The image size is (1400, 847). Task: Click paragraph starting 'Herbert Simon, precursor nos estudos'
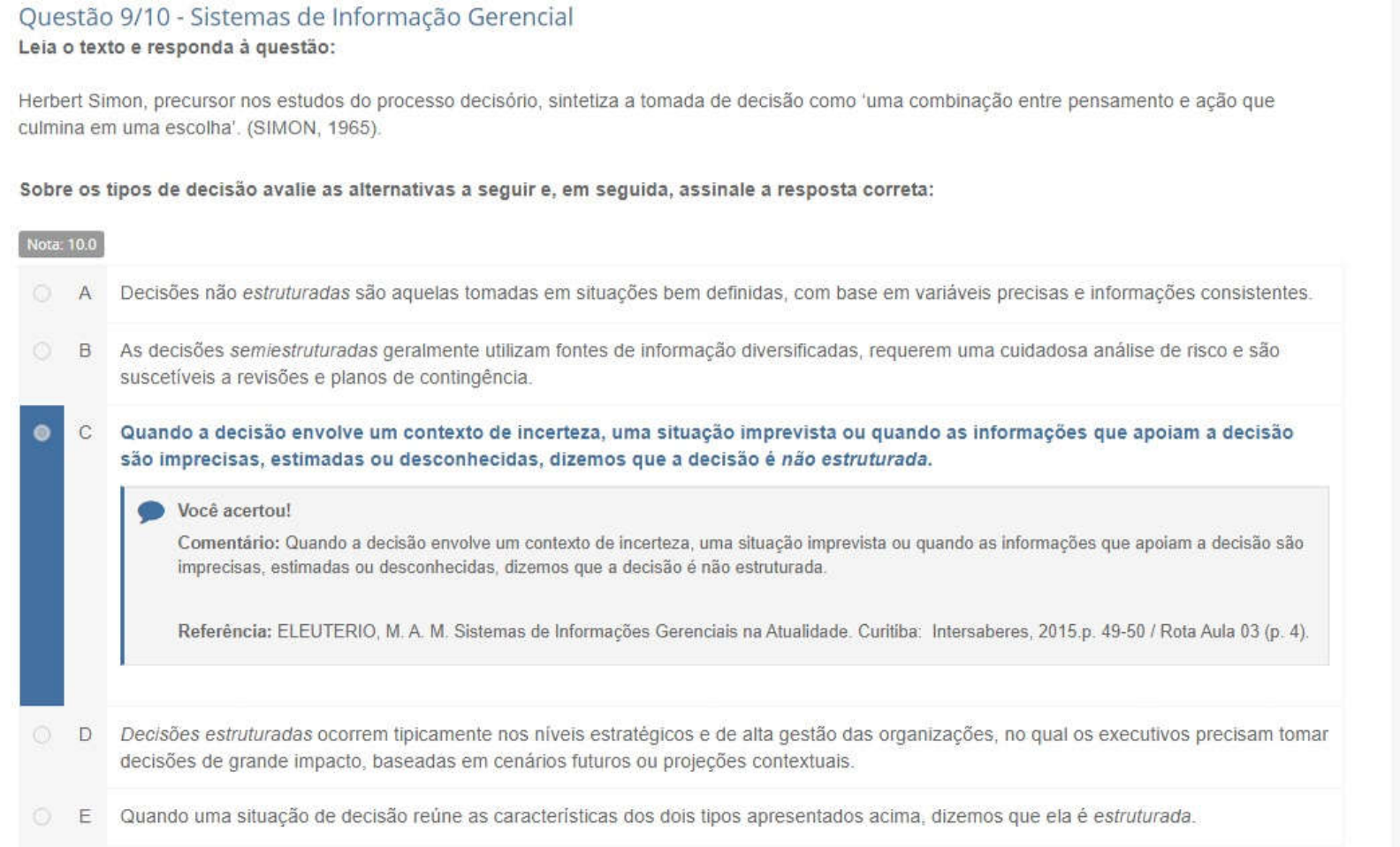tap(646, 114)
